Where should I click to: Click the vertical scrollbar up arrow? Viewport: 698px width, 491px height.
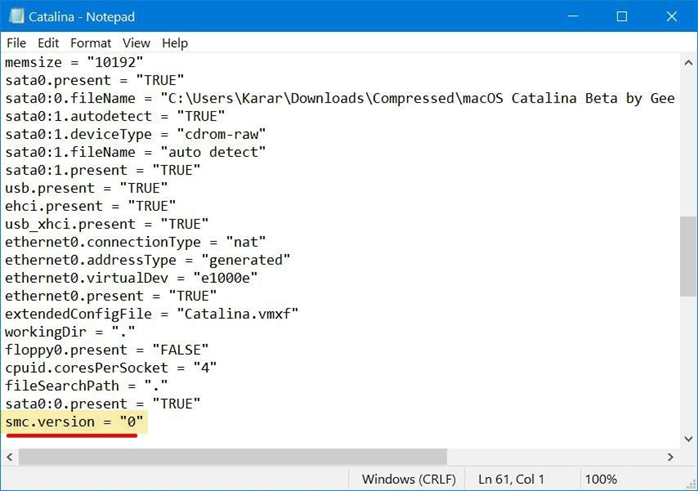[688, 63]
